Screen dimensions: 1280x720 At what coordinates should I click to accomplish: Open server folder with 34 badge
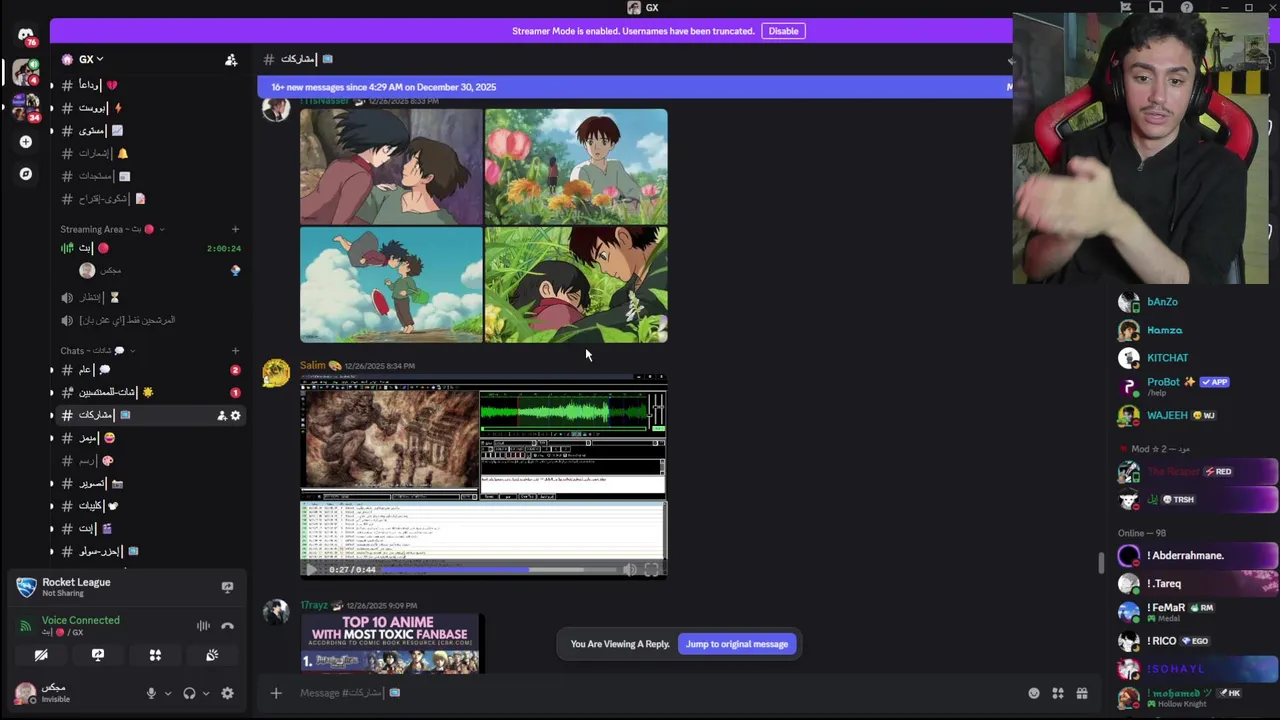25,107
